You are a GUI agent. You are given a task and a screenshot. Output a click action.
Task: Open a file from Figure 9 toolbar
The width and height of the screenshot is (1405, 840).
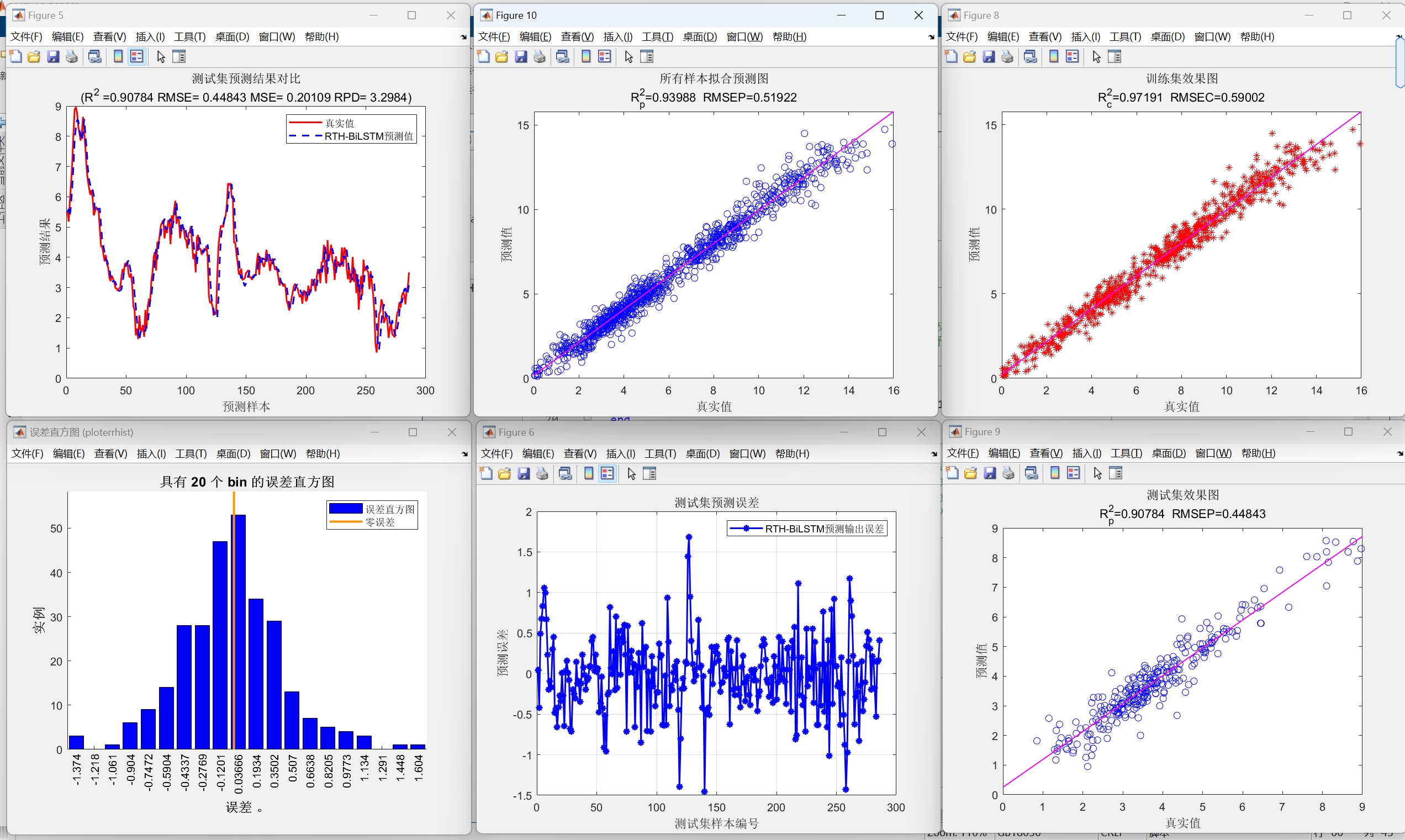coord(971,473)
